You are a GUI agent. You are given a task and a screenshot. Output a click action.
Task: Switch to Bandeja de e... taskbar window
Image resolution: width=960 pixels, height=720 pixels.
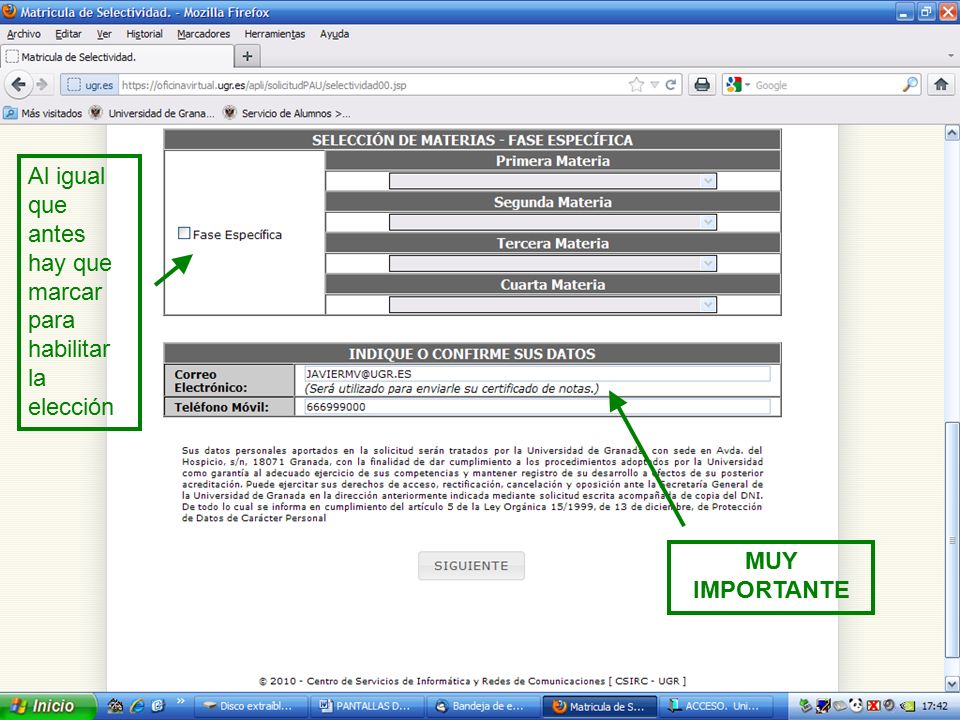[484, 706]
